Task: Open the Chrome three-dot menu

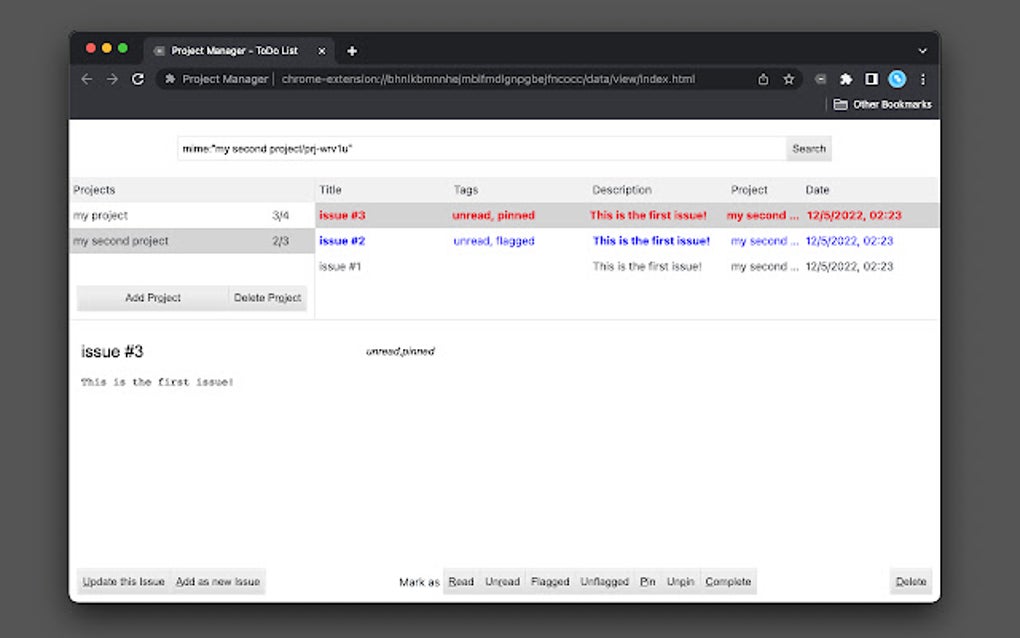Action: (922, 79)
